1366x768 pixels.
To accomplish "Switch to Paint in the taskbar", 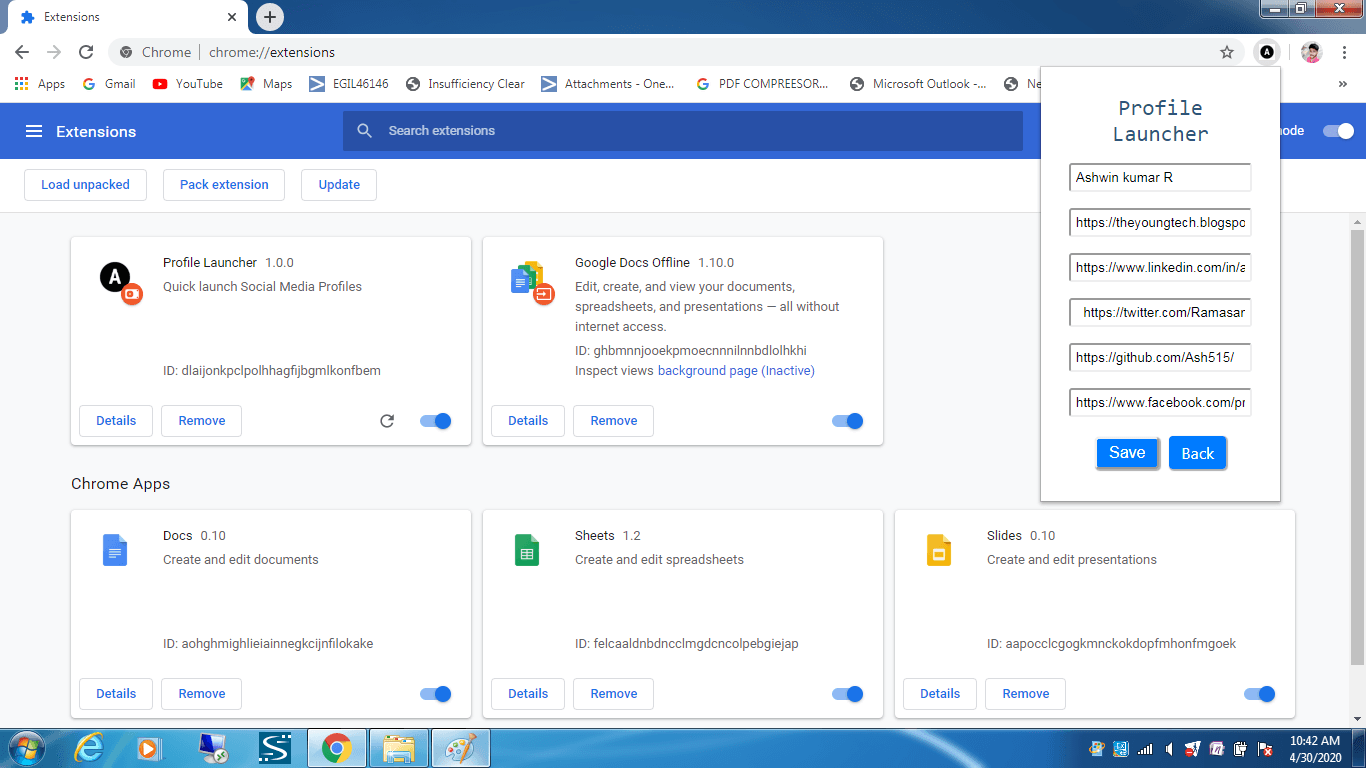I will 461,748.
